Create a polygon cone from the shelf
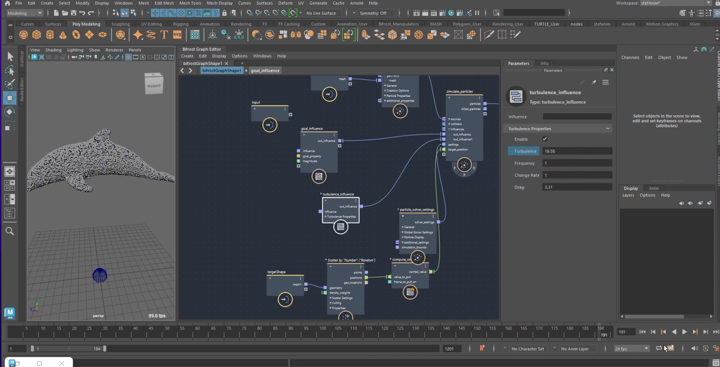The height and width of the screenshot is (367, 720). 63,34
